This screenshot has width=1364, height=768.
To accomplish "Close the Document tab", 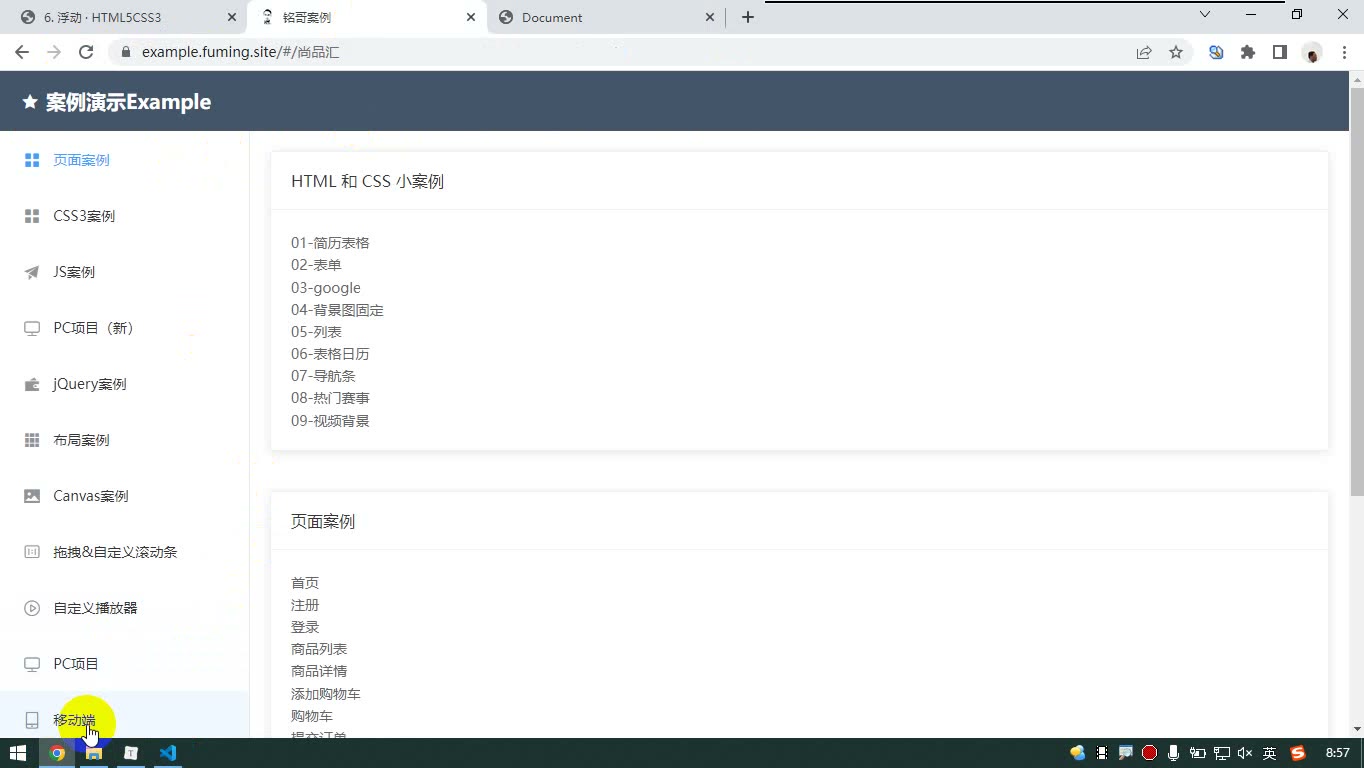I will tap(710, 17).
